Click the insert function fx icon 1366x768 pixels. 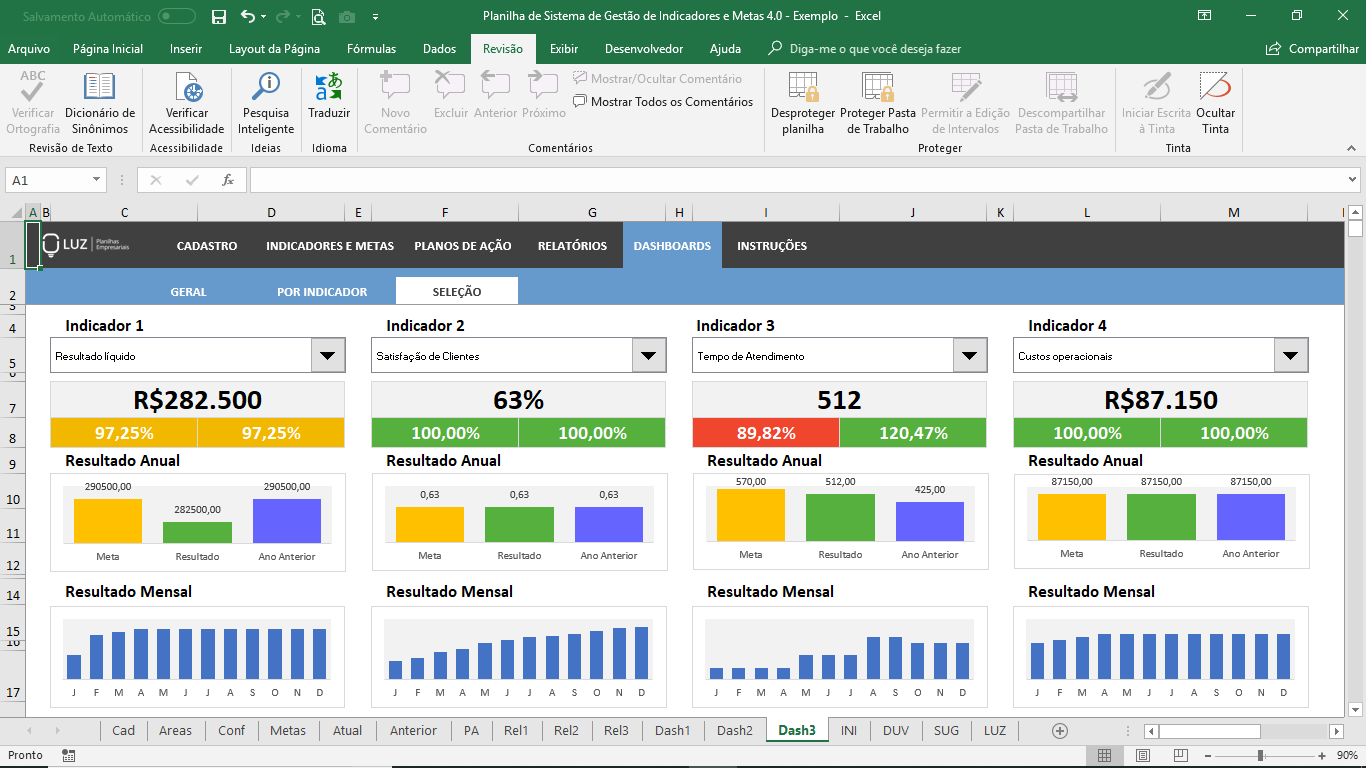click(228, 180)
